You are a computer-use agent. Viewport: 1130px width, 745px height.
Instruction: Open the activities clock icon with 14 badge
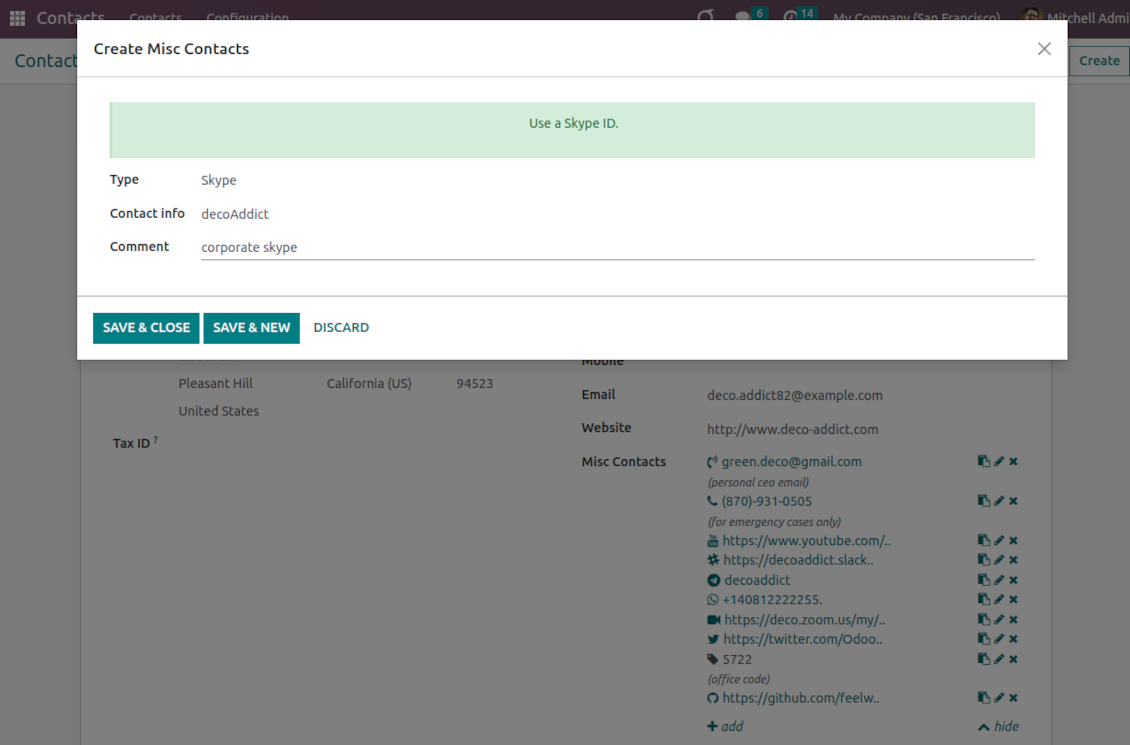(x=792, y=16)
